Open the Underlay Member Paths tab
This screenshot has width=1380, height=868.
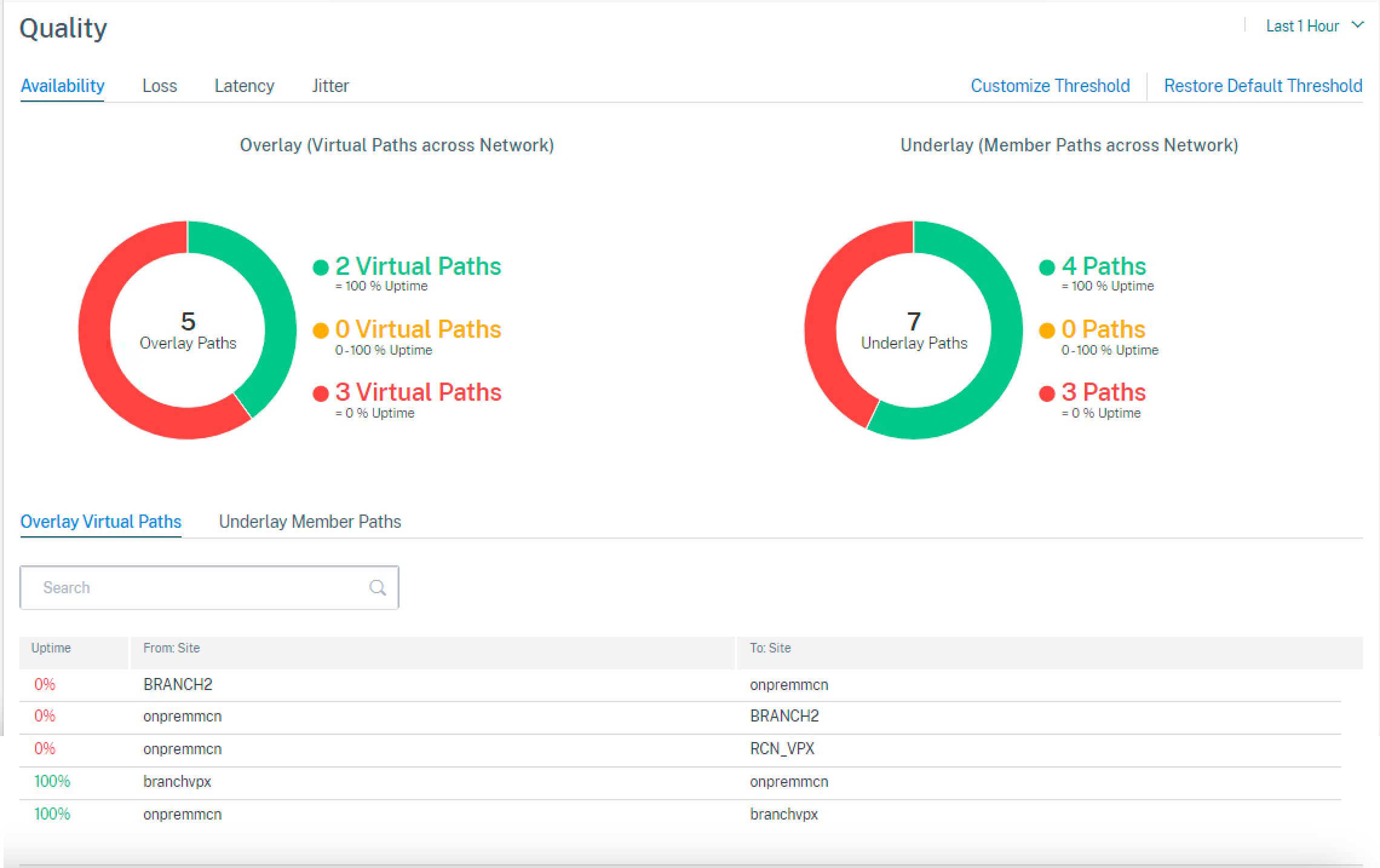(310, 522)
